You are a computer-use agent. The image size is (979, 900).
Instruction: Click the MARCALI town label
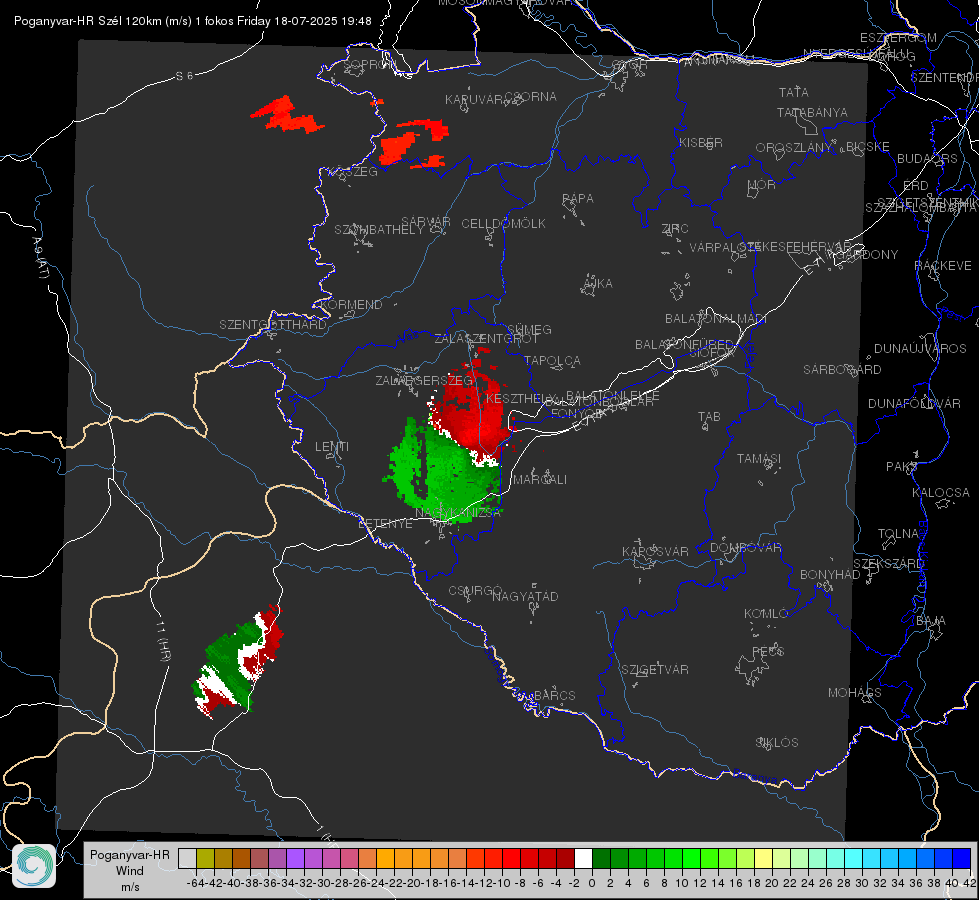pyautogui.click(x=539, y=480)
